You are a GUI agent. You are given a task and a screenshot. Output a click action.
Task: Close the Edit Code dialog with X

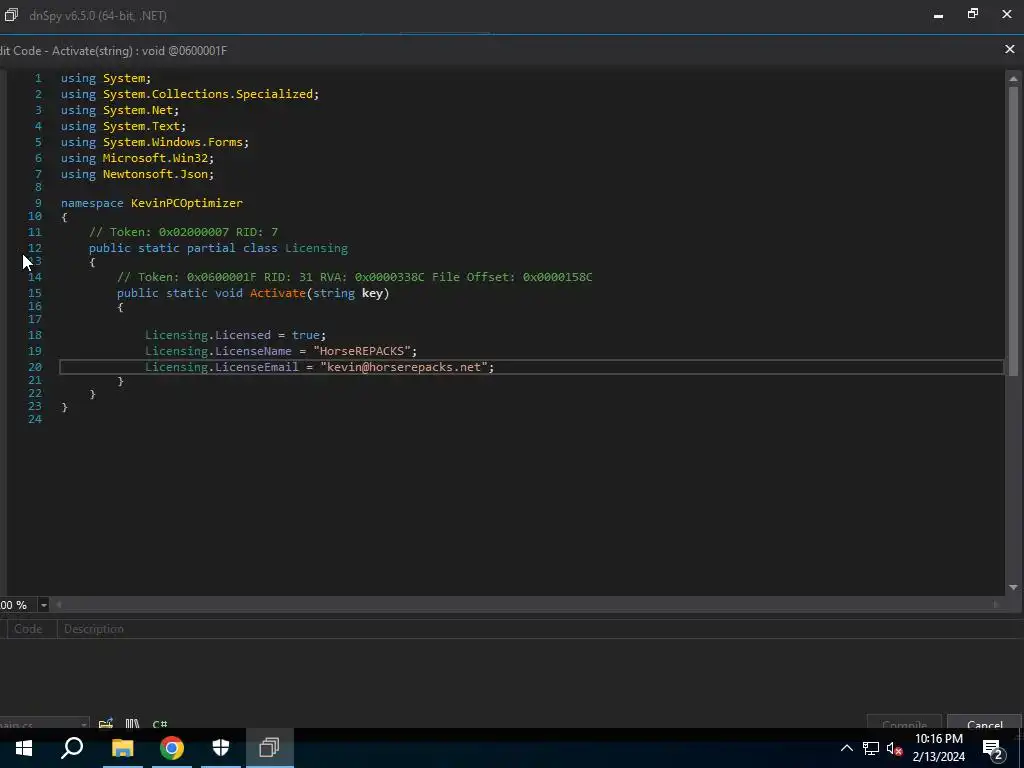coord(1010,49)
